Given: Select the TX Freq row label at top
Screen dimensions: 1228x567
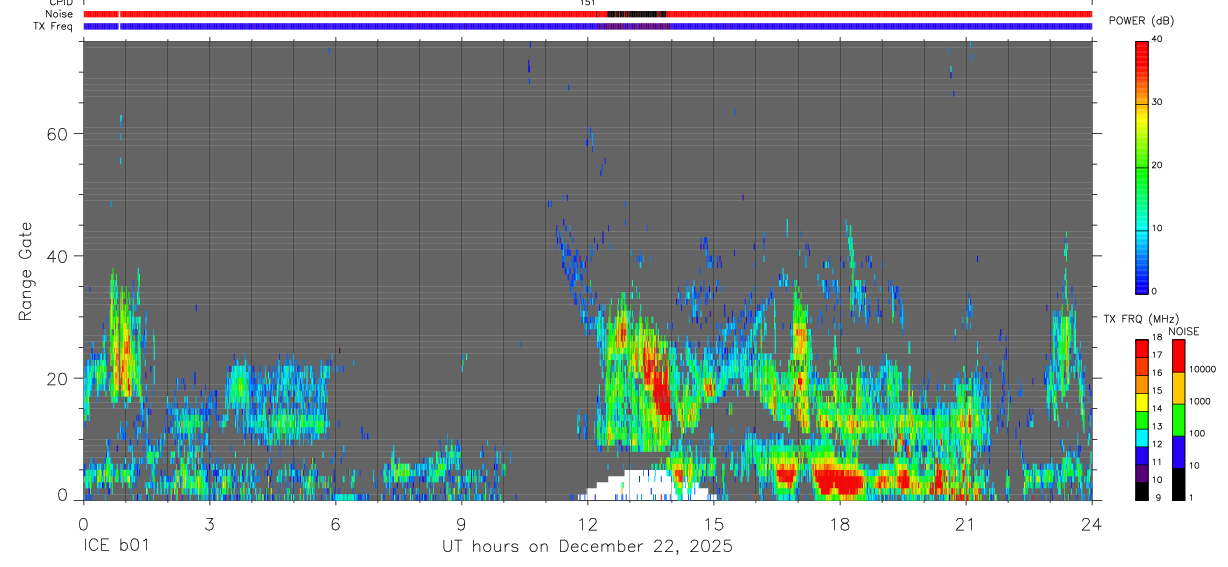Looking at the screenshot, I should click(x=52, y=26).
